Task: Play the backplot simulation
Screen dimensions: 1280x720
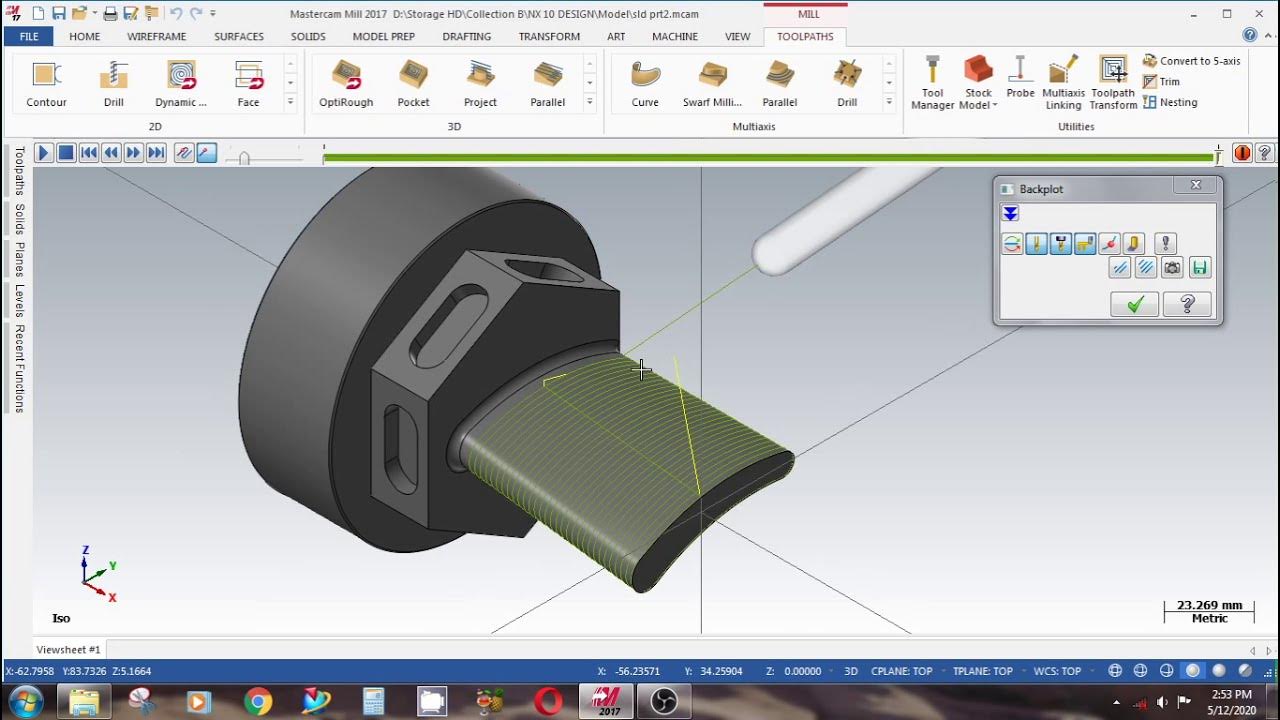Action: pyautogui.click(x=43, y=153)
